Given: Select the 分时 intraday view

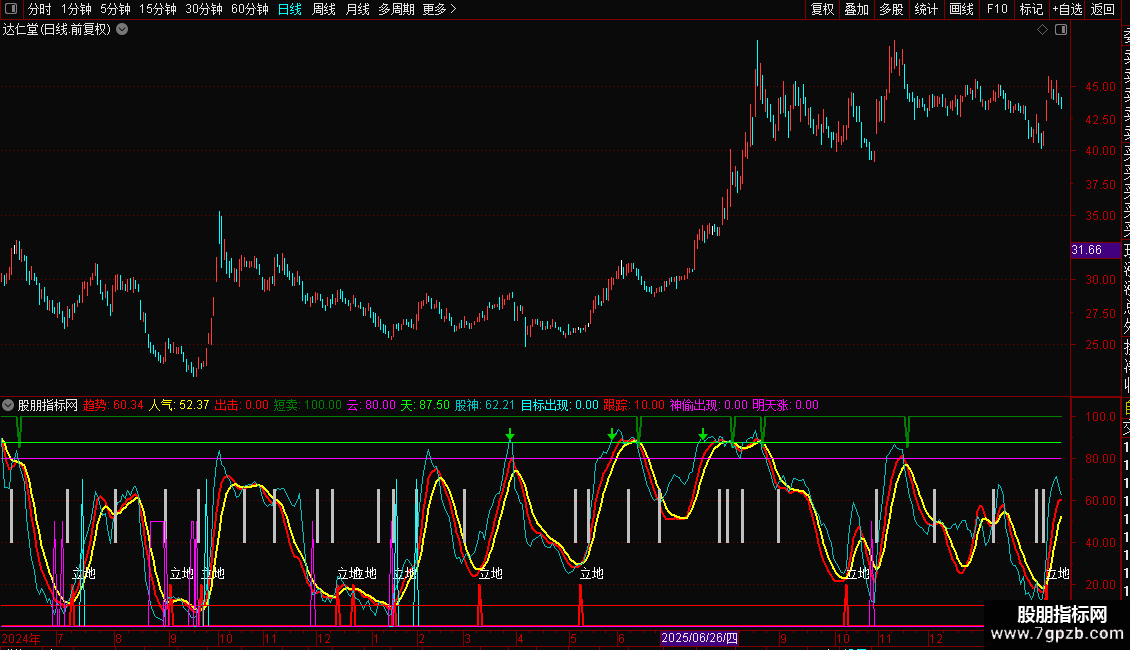Looking at the screenshot, I should (39, 9).
